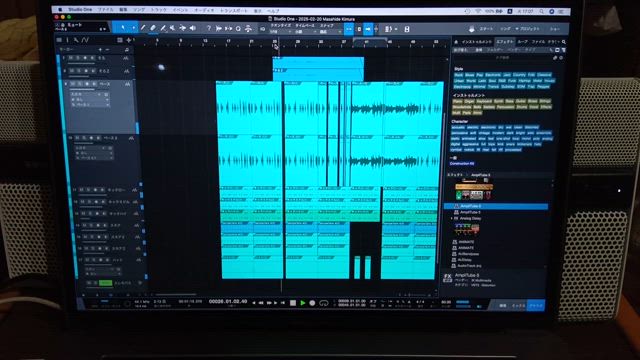Open Studio One menu in menu bar
Viewport: 640px width, 360px height.
(x=80, y=9)
